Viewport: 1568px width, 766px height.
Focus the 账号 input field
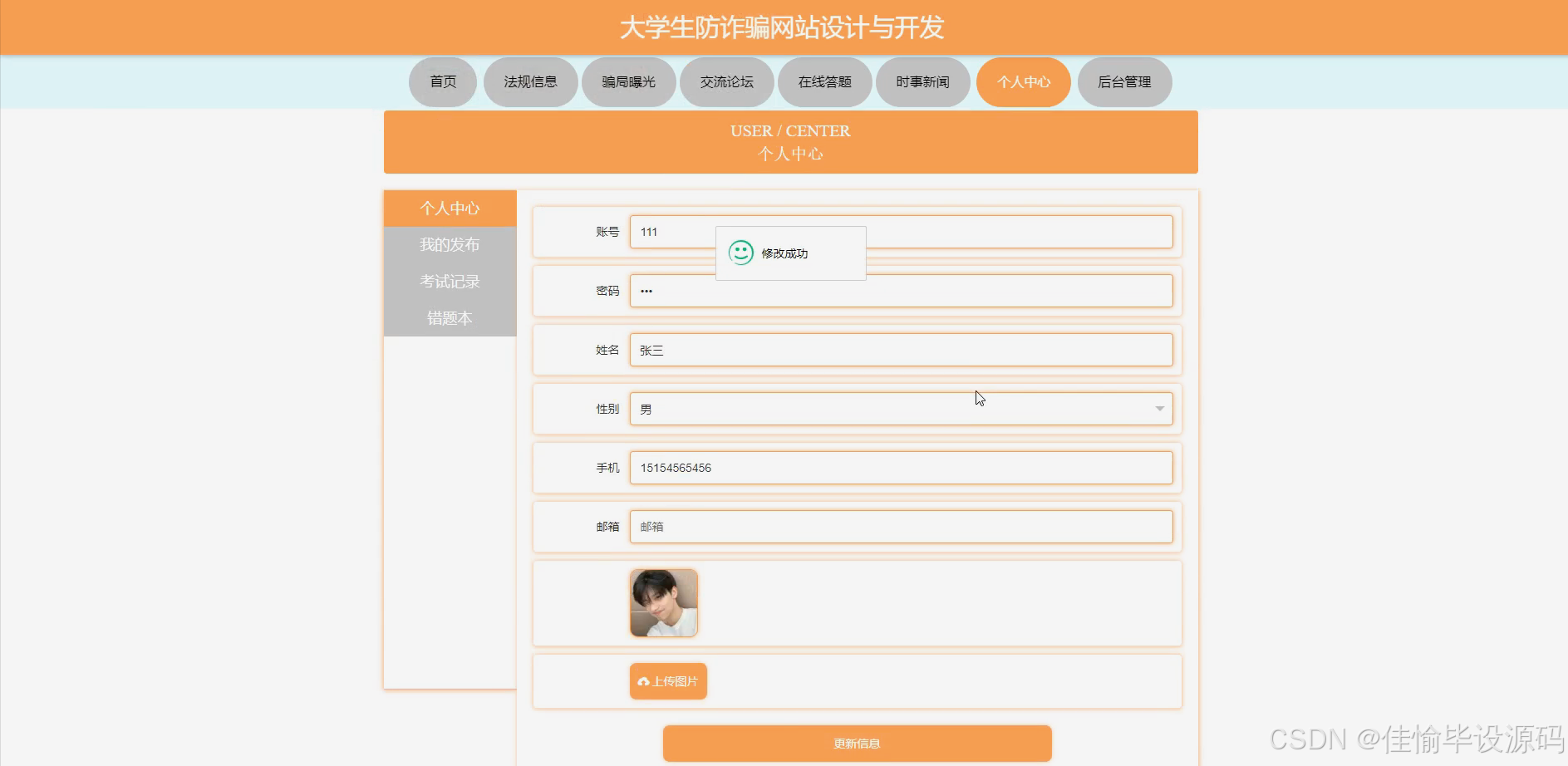[x=901, y=232]
